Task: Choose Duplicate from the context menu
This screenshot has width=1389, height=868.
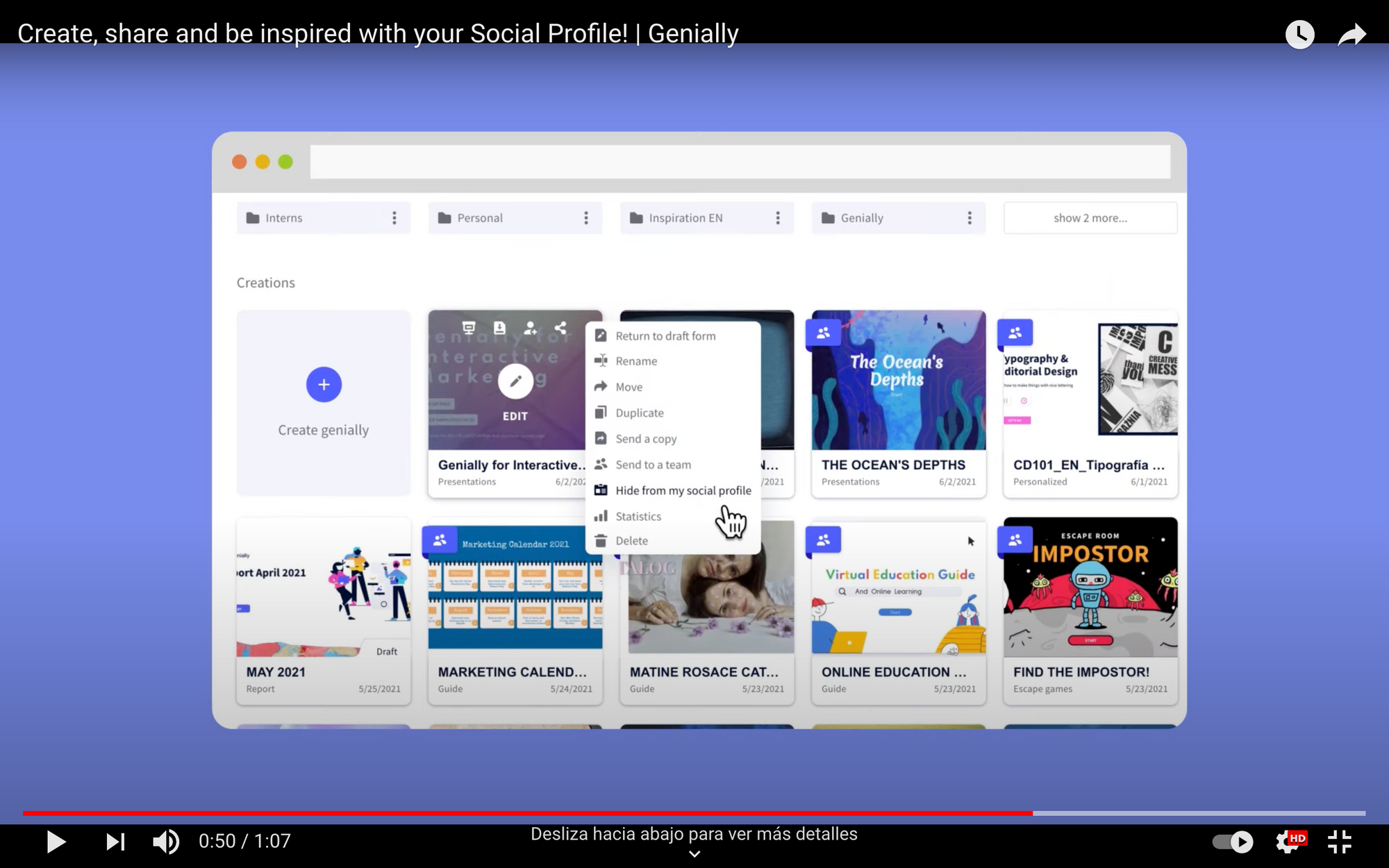Action: tap(639, 412)
